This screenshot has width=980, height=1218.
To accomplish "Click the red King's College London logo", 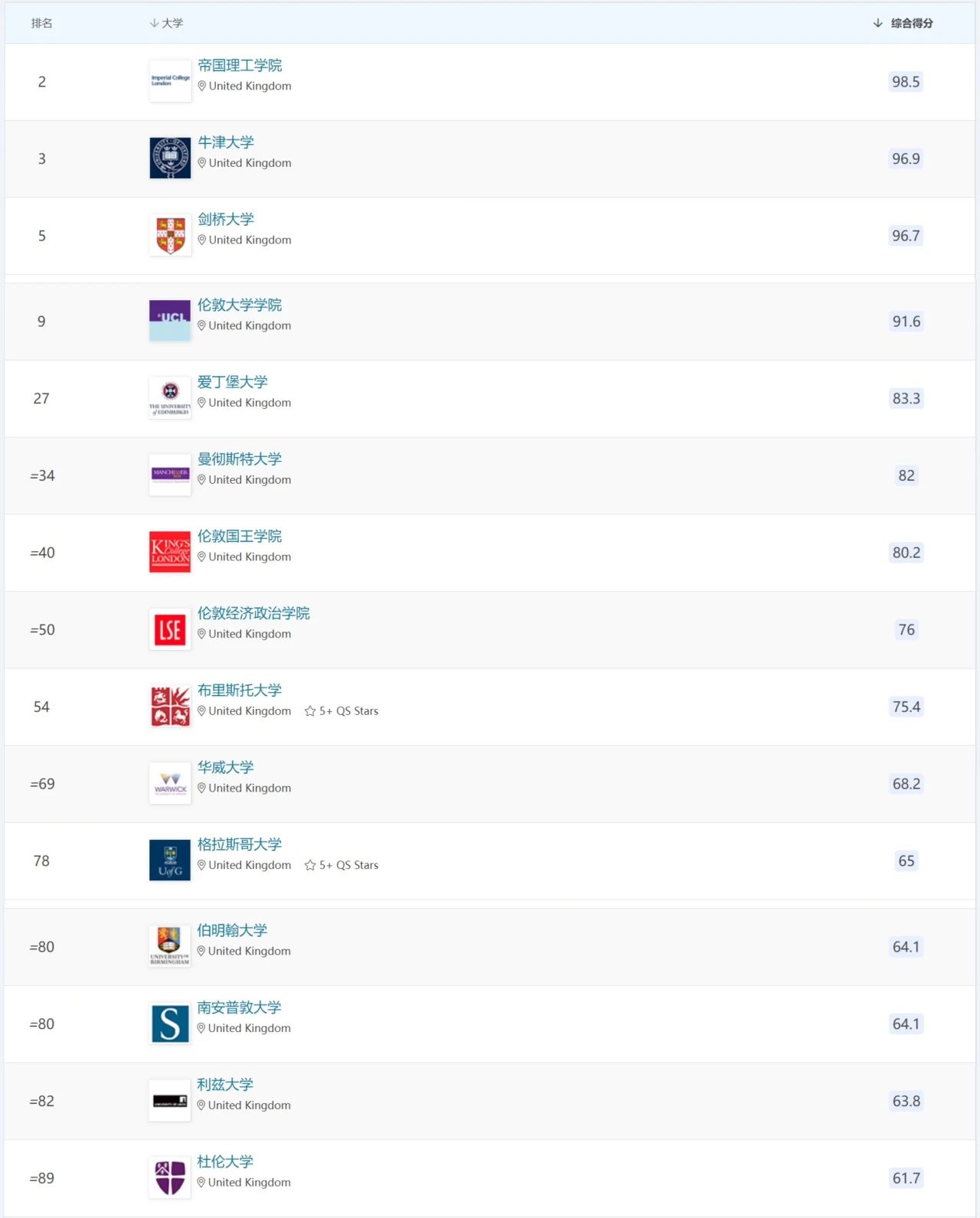I will coord(170,552).
